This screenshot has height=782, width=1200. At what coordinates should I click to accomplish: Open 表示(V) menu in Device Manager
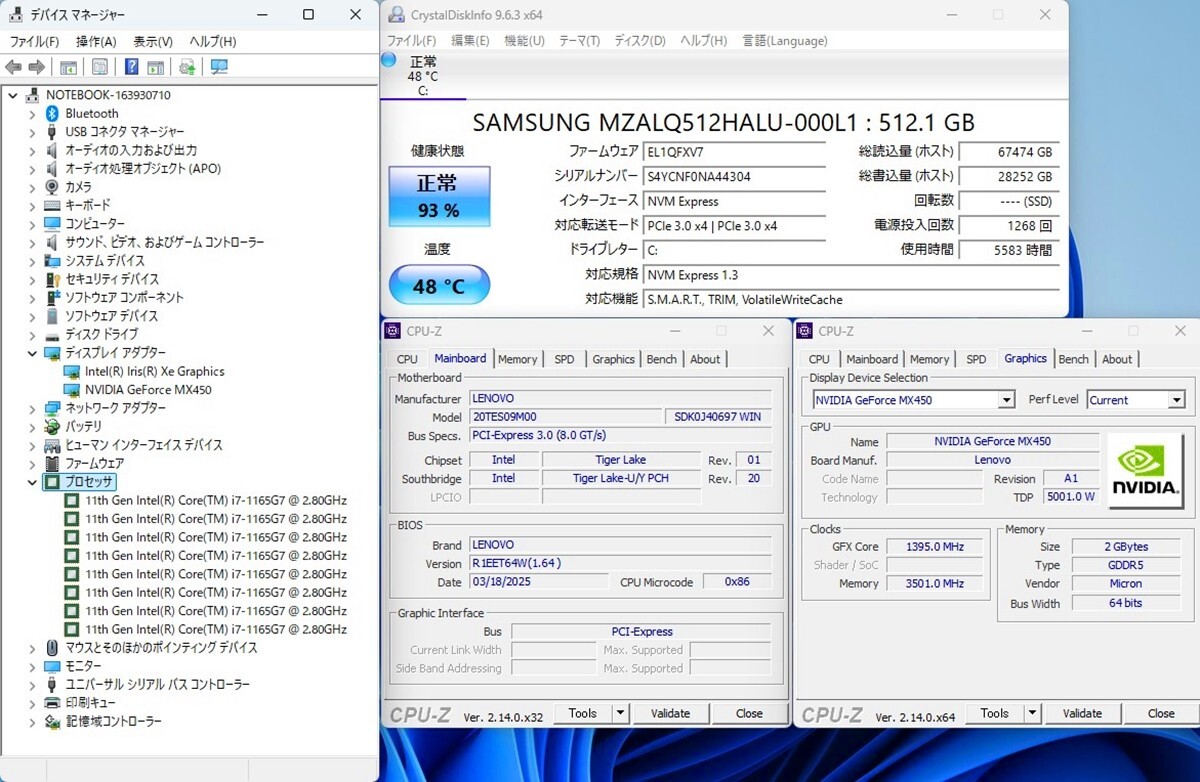153,41
